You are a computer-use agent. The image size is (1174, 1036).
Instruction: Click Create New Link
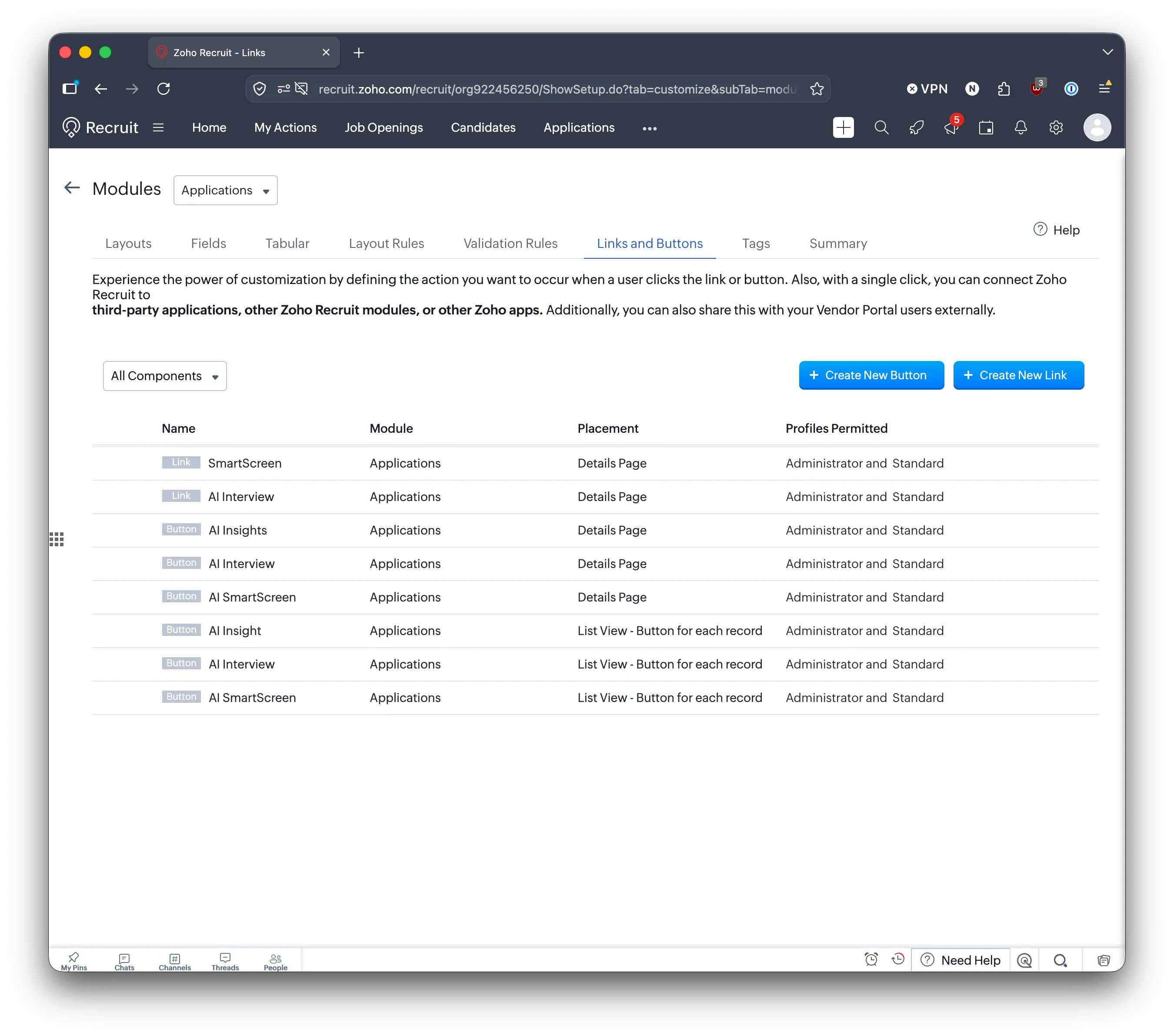(1018, 375)
